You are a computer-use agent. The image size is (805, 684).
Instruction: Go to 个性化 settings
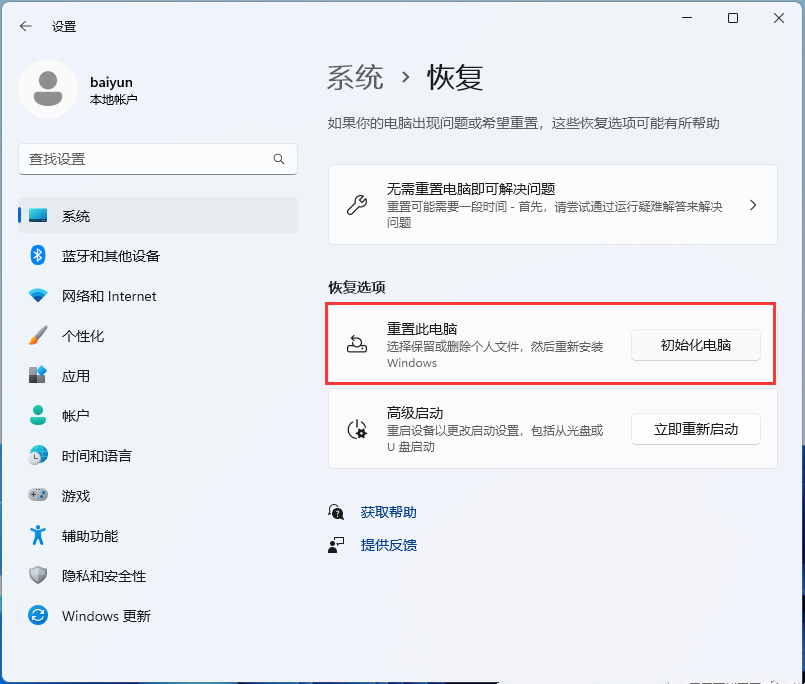[158, 335]
